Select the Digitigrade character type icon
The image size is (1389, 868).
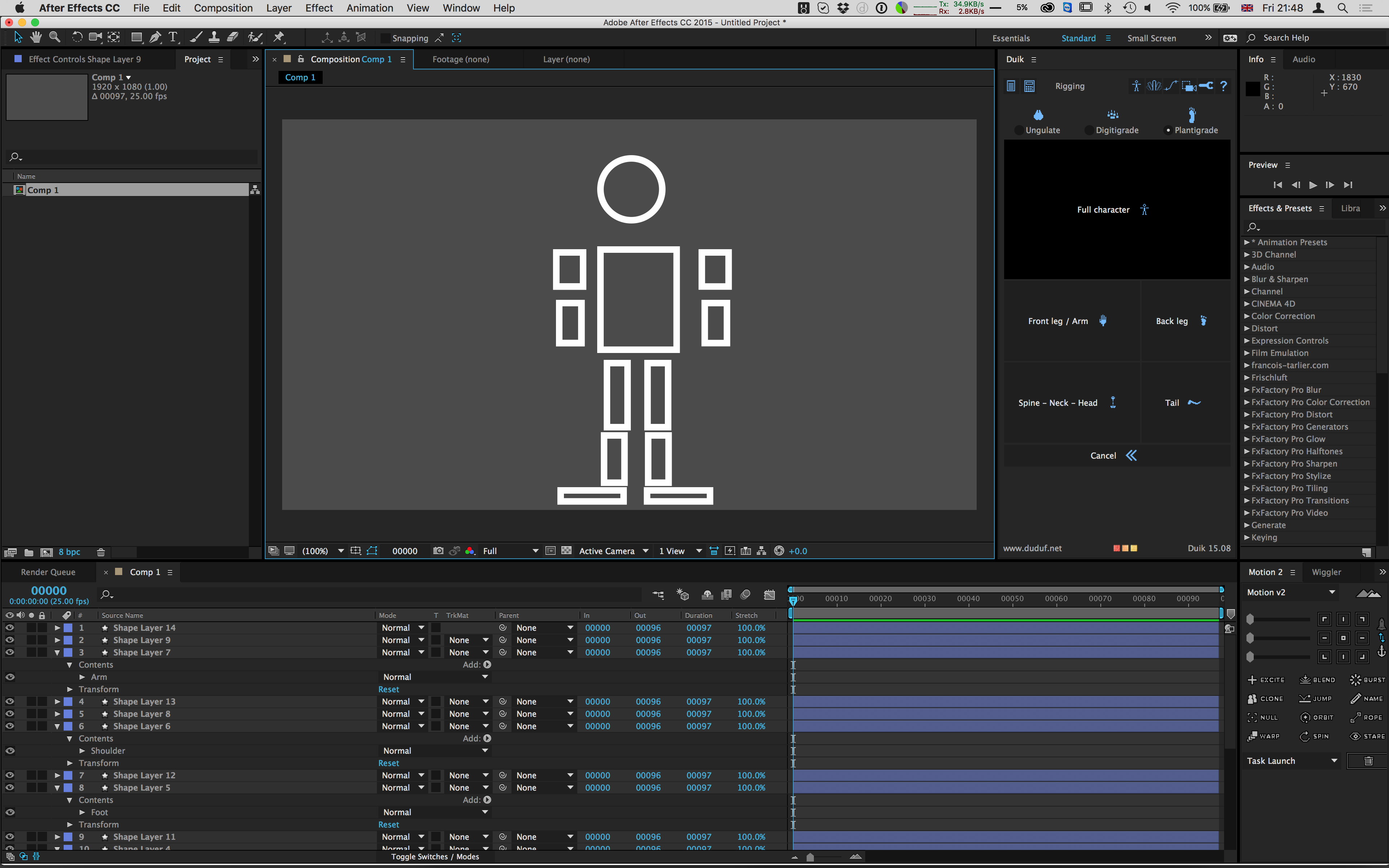click(1113, 113)
